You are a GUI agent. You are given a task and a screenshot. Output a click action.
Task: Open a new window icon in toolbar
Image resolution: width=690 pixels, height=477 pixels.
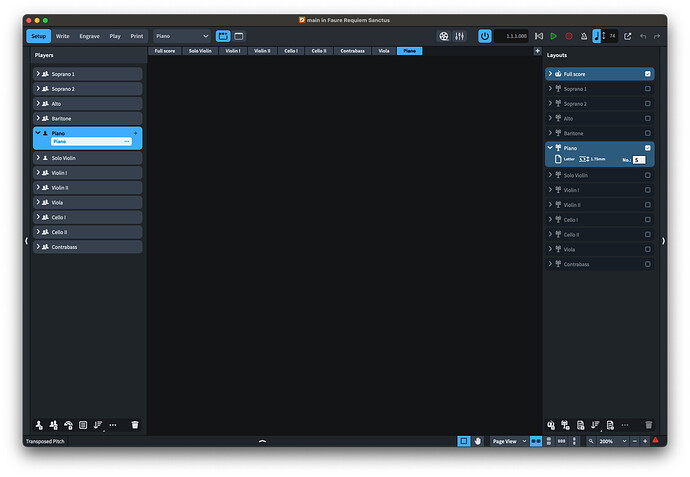239,36
